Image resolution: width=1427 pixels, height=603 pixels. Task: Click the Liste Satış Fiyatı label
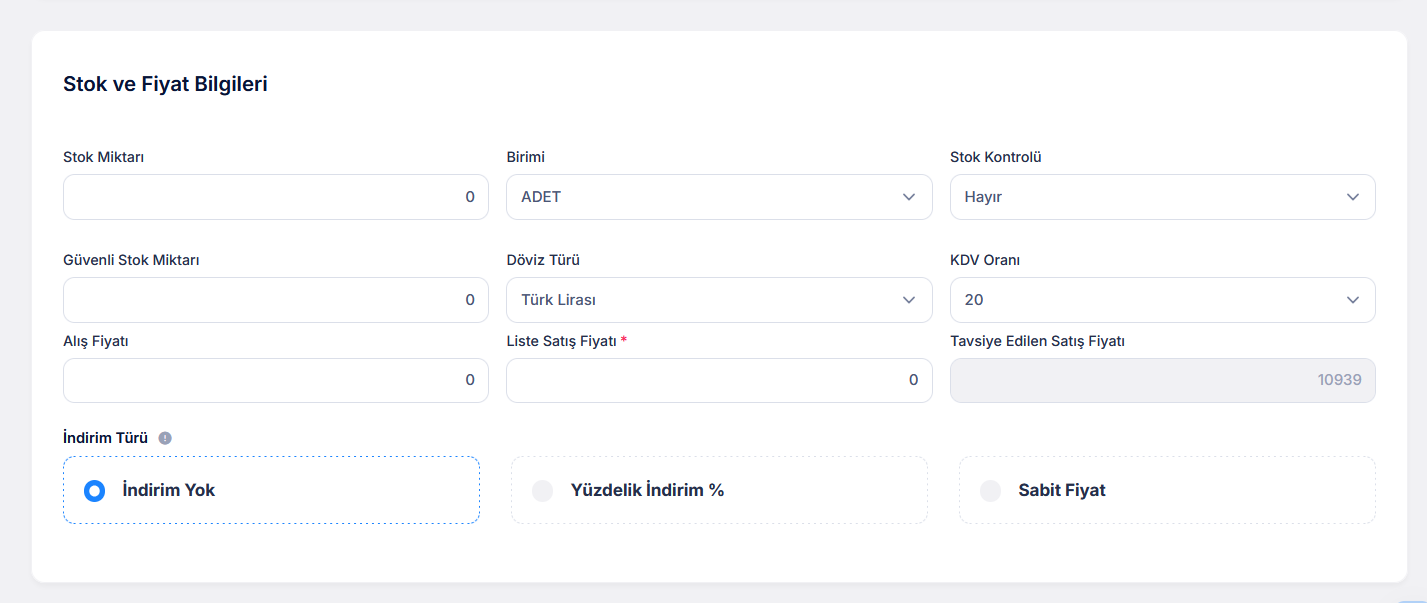(562, 341)
